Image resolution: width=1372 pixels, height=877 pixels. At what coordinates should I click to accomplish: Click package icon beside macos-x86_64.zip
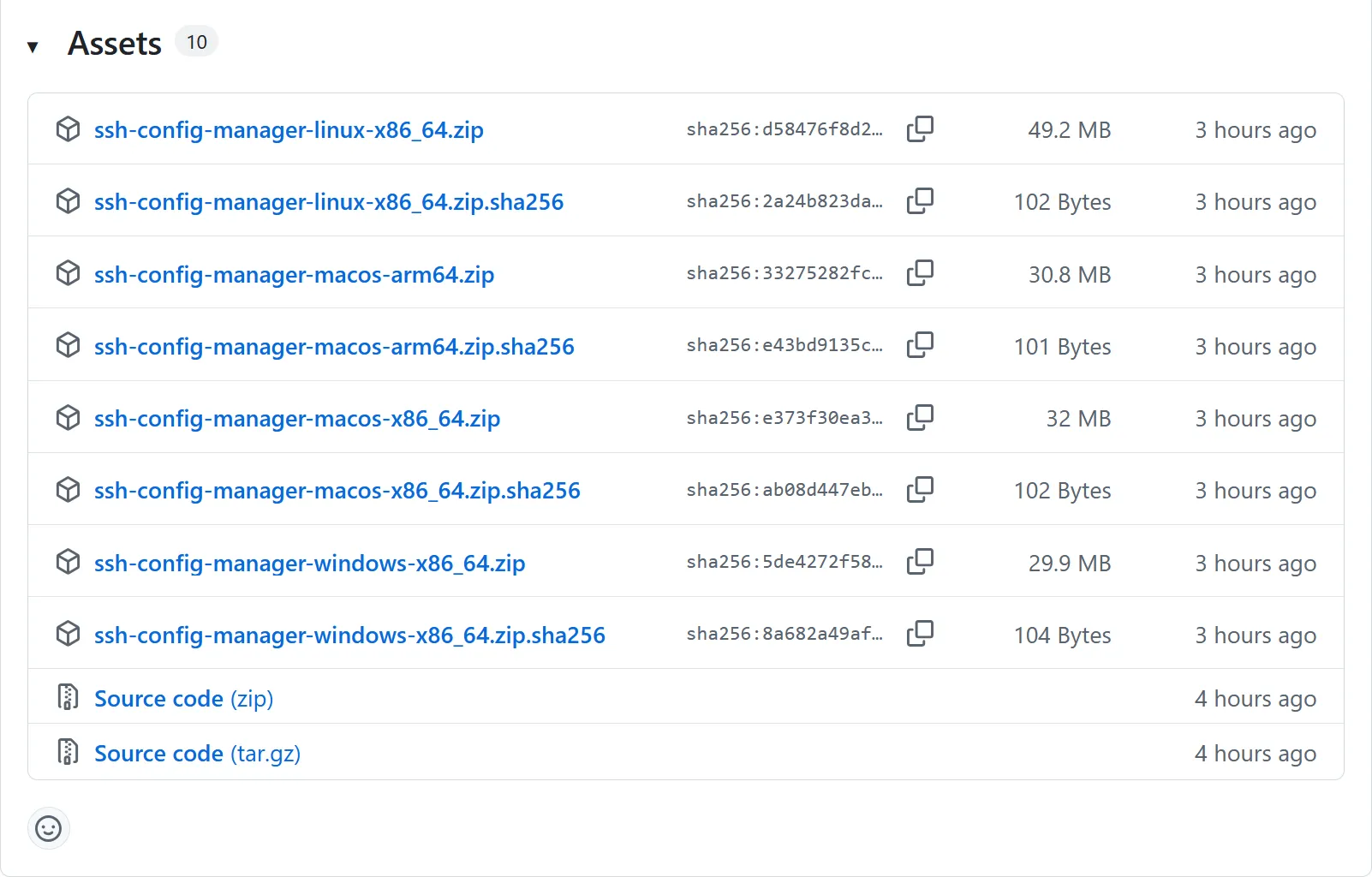[69, 418]
